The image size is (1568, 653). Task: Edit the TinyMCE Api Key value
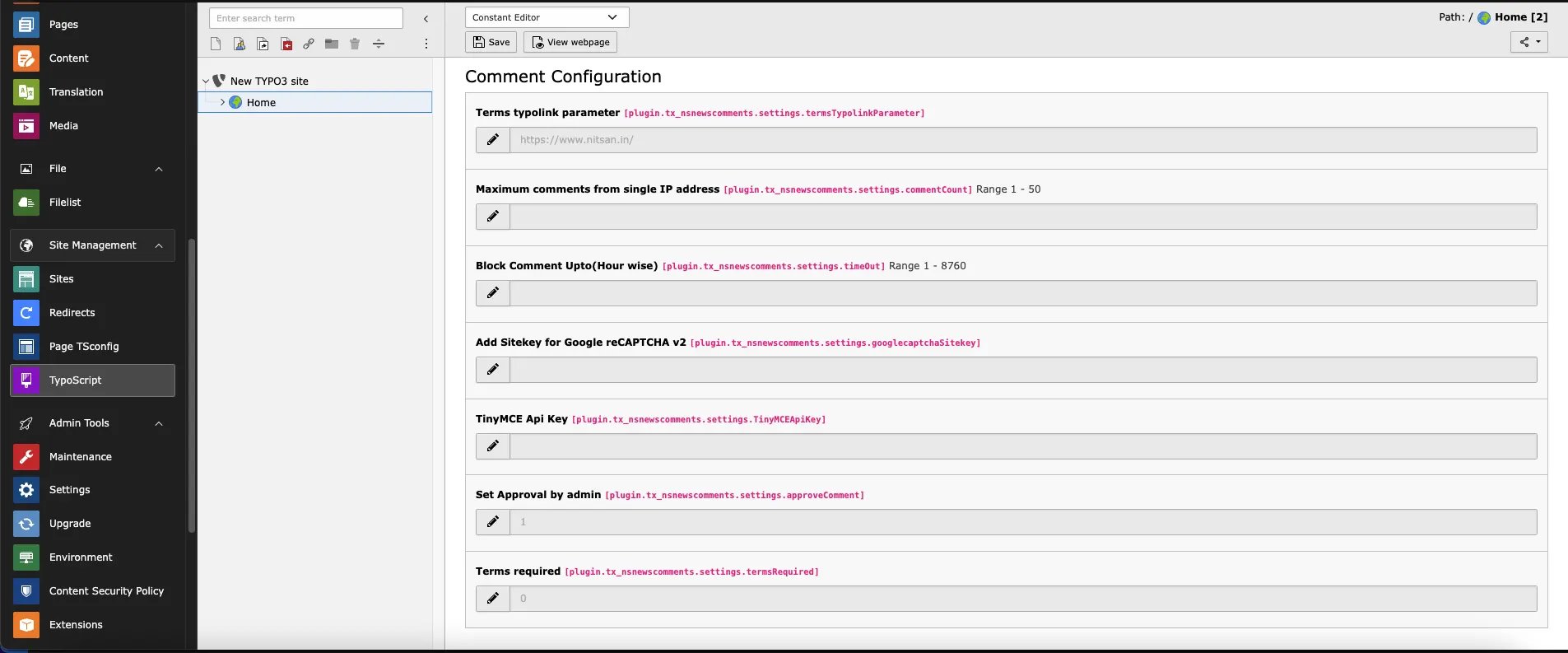(x=493, y=446)
